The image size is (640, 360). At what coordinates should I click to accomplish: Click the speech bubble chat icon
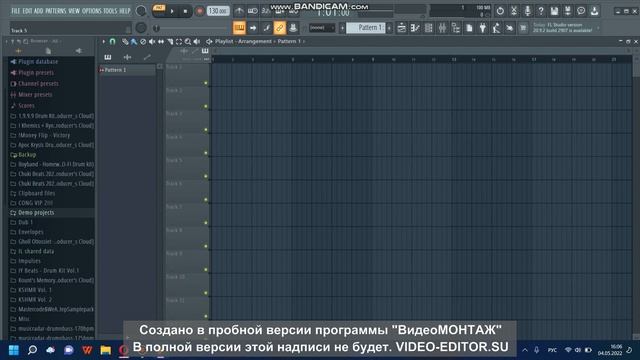[581, 11]
